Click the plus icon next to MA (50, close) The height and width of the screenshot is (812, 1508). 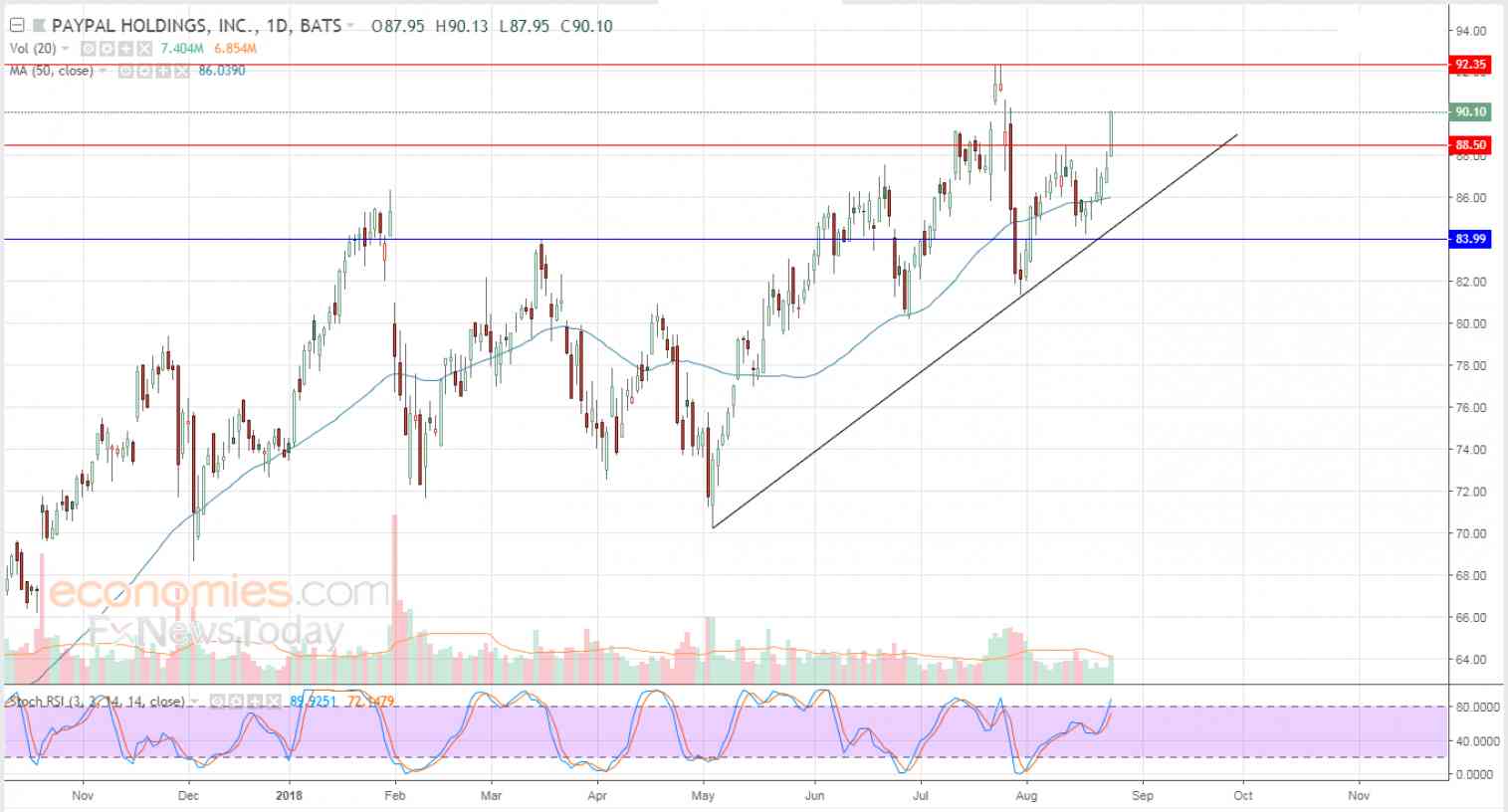click(x=161, y=72)
